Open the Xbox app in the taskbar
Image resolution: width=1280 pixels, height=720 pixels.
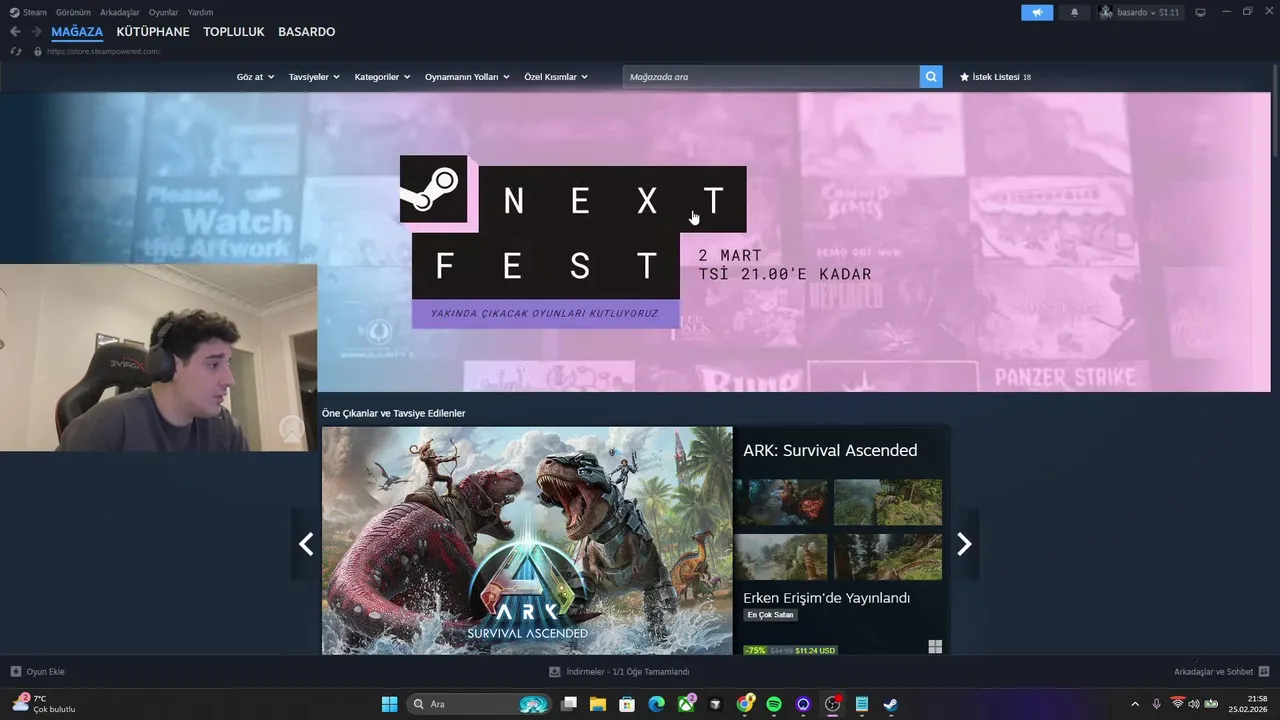pyautogui.click(x=687, y=704)
